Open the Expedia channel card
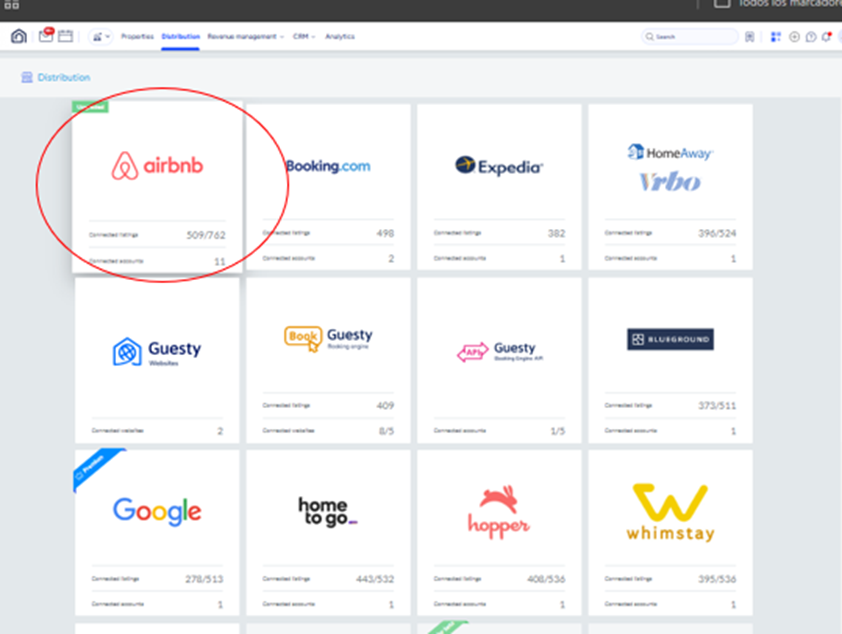This screenshot has width=842, height=634. click(x=499, y=187)
